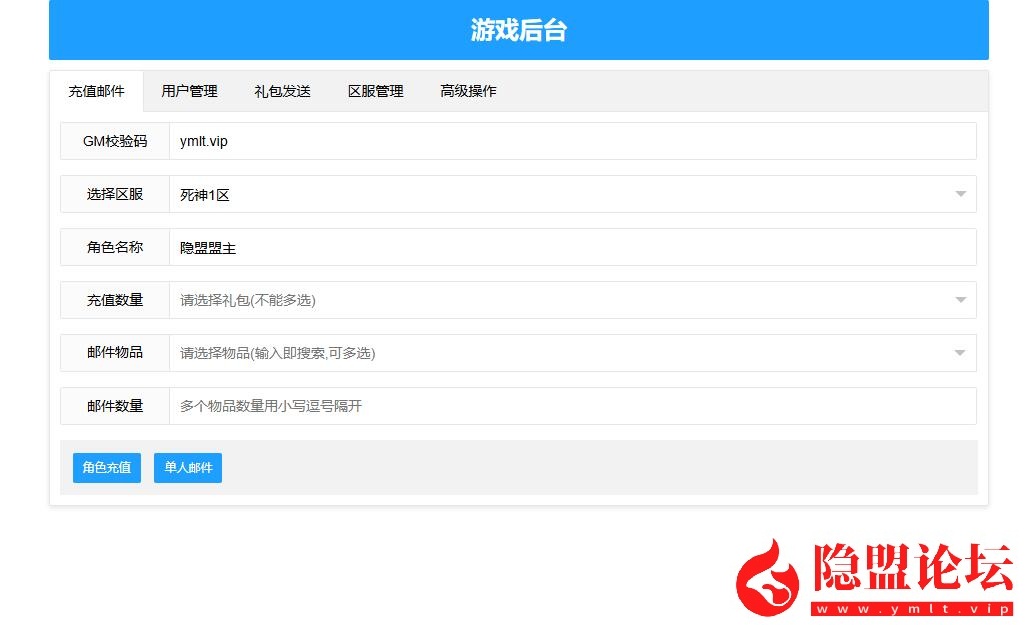The image size is (1034, 625).
Task: Expand the 邮件物品 dropdown arrow
Action: point(960,353)
